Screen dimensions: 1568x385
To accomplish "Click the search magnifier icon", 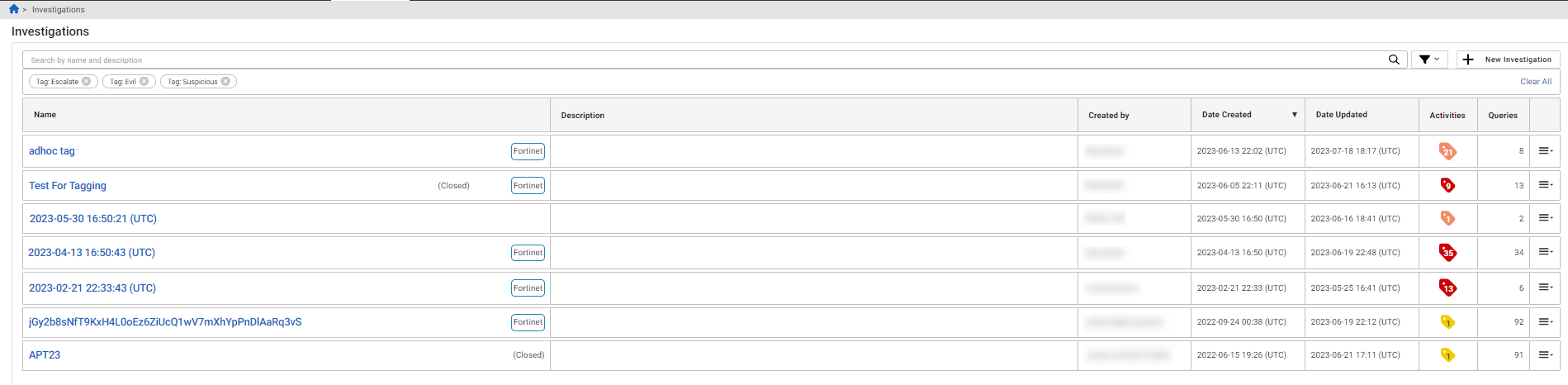I will [1394, 59].
